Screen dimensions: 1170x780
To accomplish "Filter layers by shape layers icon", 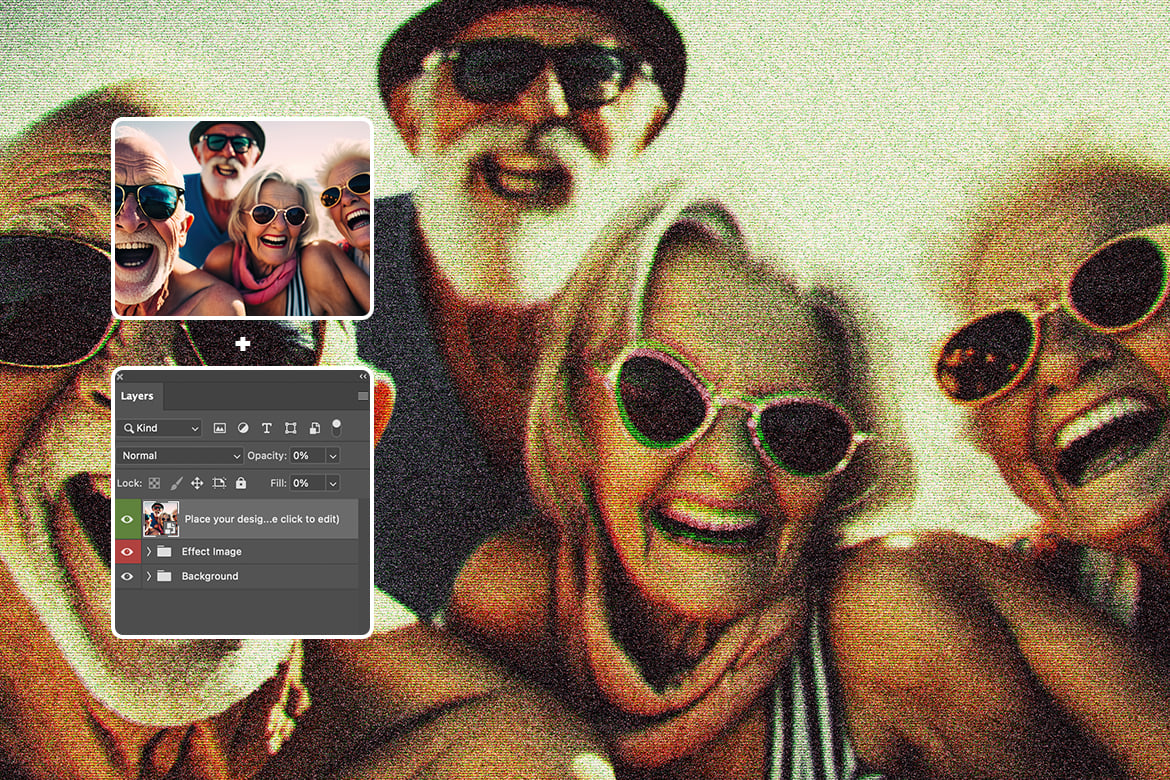I will [x=290, y=428].
